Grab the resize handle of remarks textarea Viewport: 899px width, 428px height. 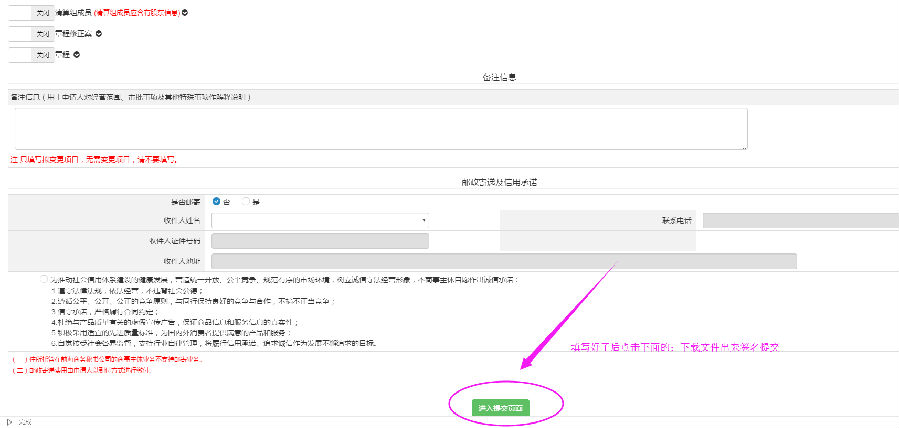[744, 148]
